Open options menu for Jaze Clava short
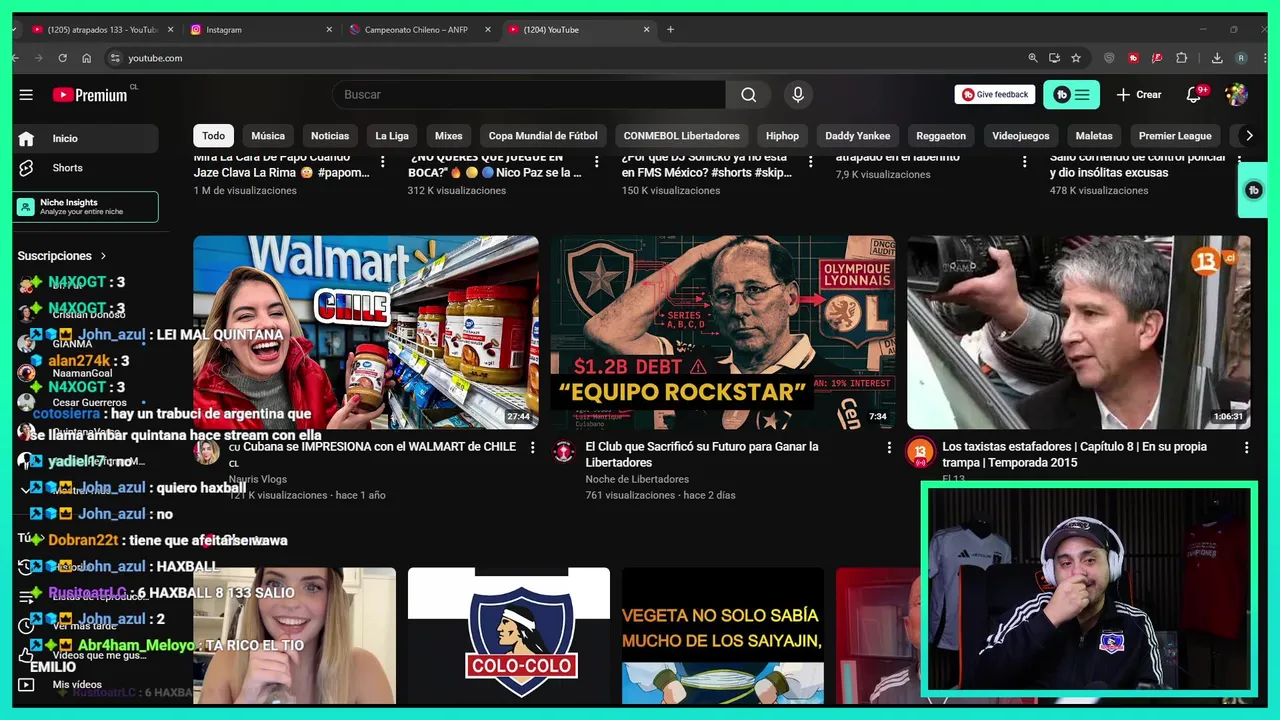1280x720 pixels. coord(382,161)
